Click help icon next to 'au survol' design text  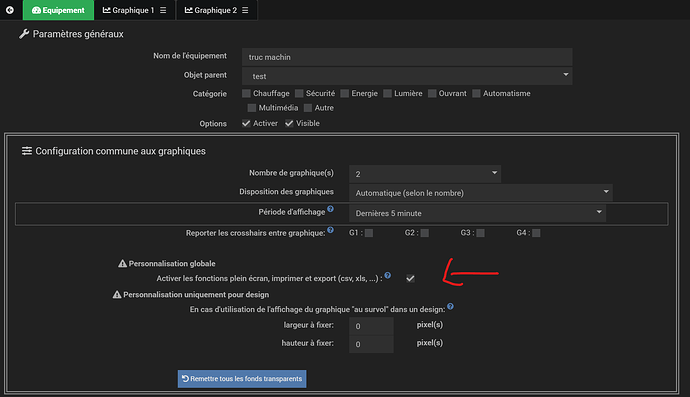[x=450, y=306]
